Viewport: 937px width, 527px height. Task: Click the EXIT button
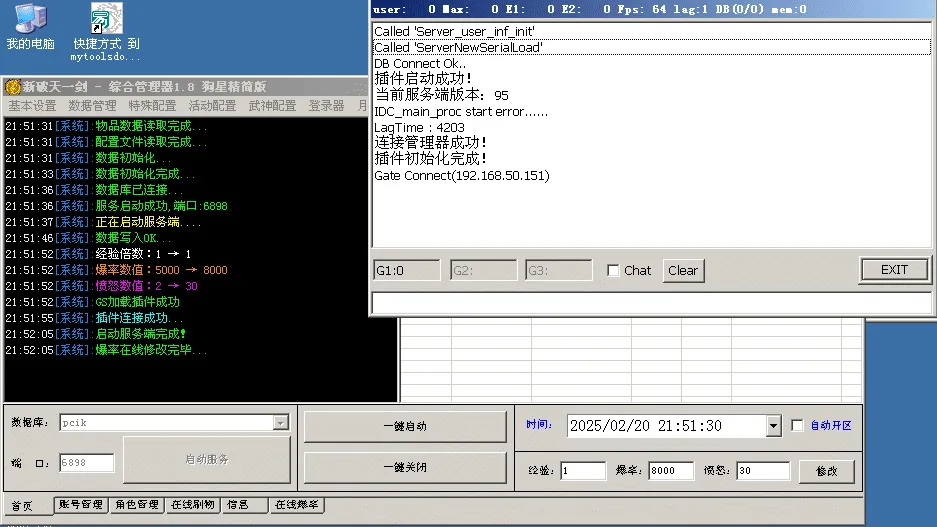point(894,270)
